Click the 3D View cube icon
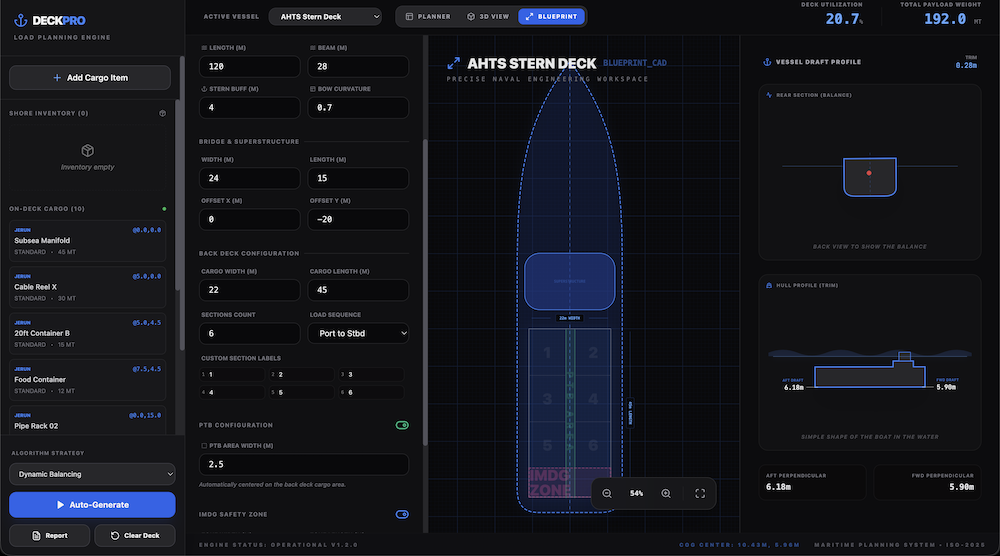The image size is (1000, 556). [x=471, y=17]
